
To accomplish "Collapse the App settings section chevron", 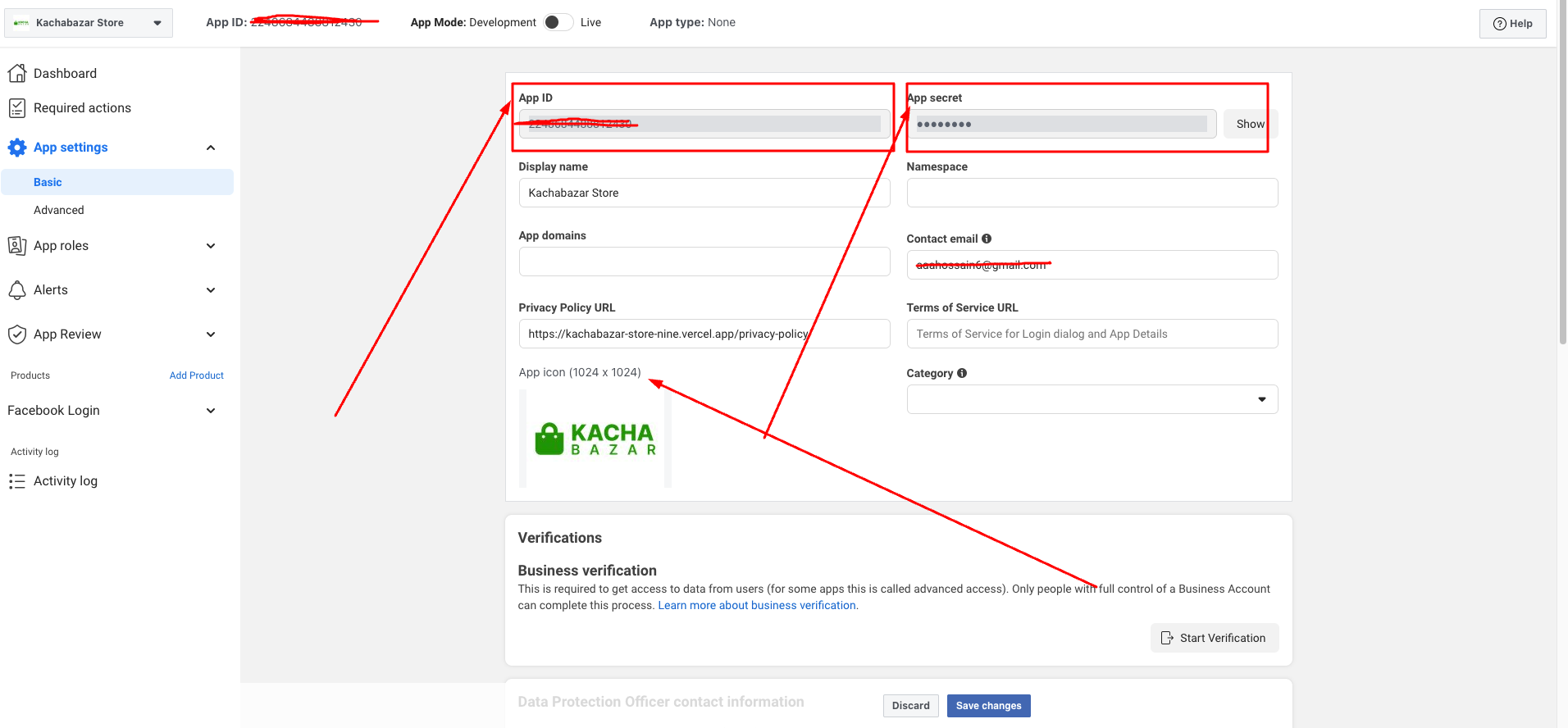I will [x=211, y=148].
